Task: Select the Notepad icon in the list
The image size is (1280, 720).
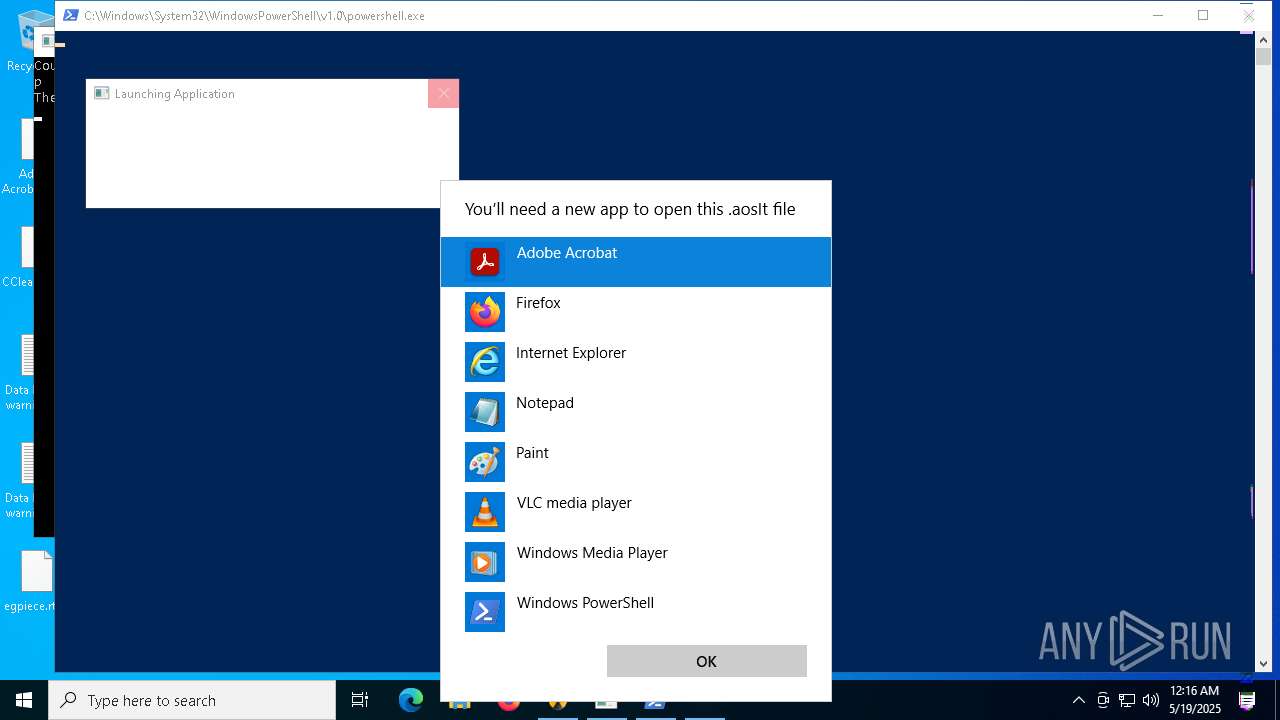Action: pyautogui.click(x=485, y=412)
